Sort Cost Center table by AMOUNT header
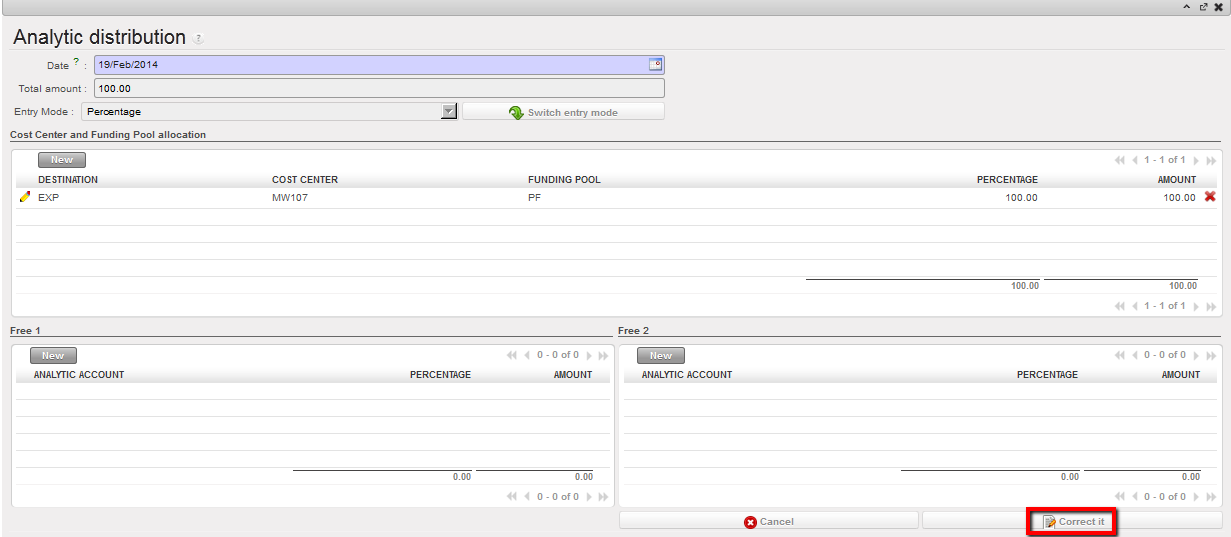The width and height of the screenshot is (1231, 537). point(1177,180)
